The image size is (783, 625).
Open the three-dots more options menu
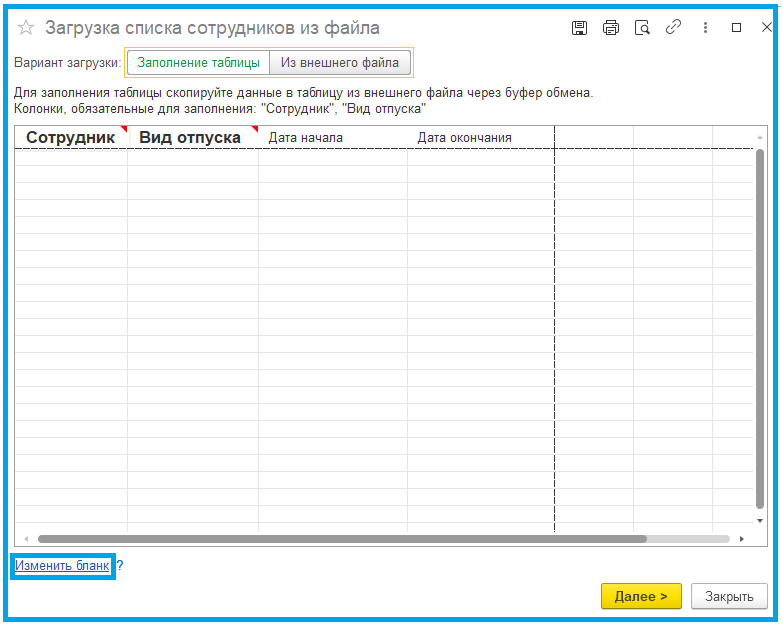(x=706, y=28)
